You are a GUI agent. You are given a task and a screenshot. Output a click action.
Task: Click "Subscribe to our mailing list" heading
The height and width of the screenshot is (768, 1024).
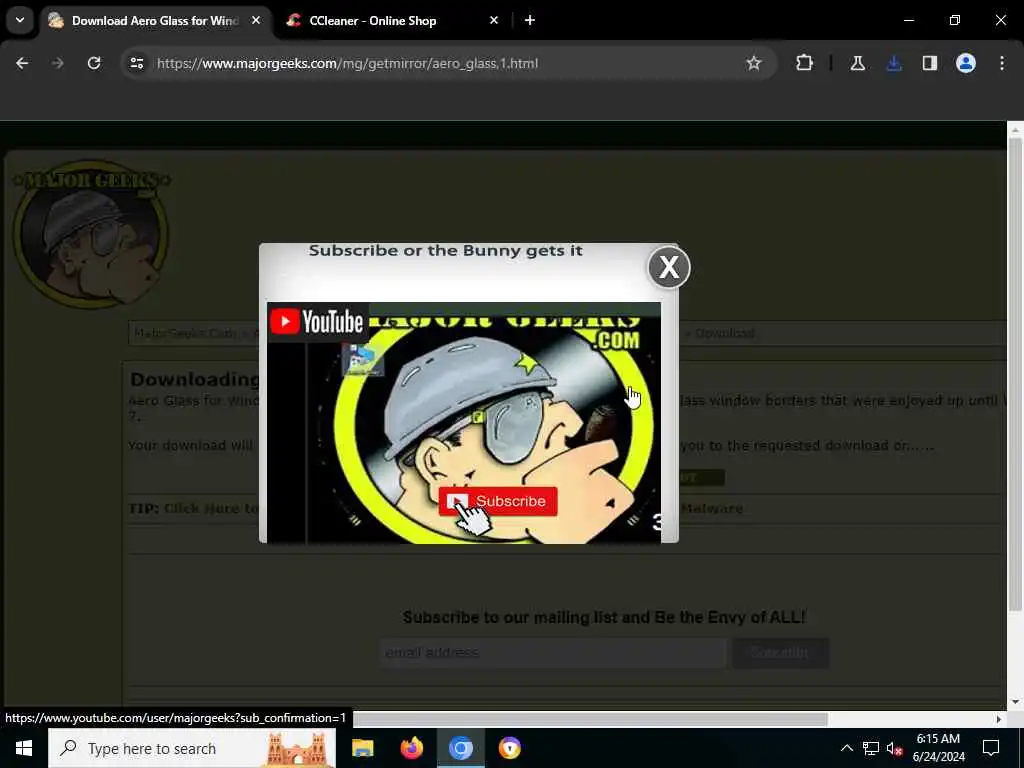pyautogui.click(x=604, y=617)
